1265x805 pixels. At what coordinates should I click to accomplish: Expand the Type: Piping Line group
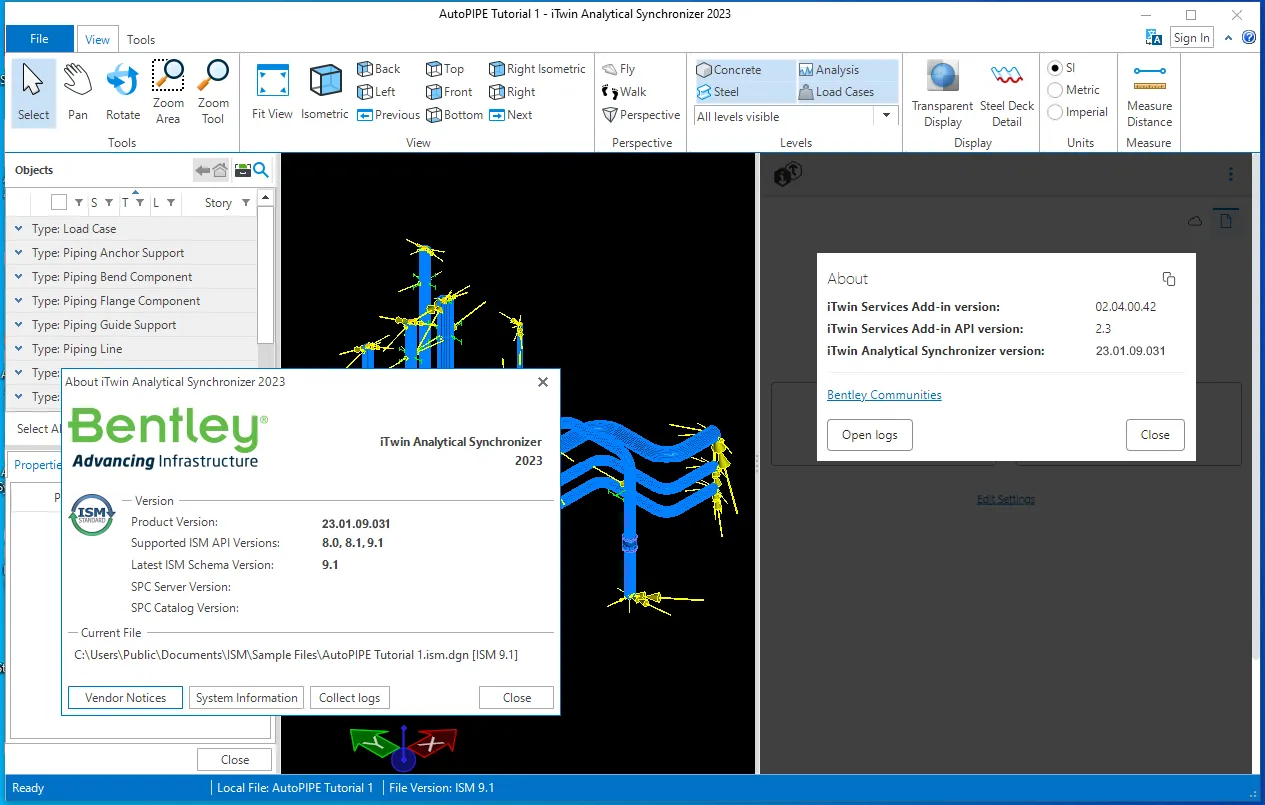point(19,348)
